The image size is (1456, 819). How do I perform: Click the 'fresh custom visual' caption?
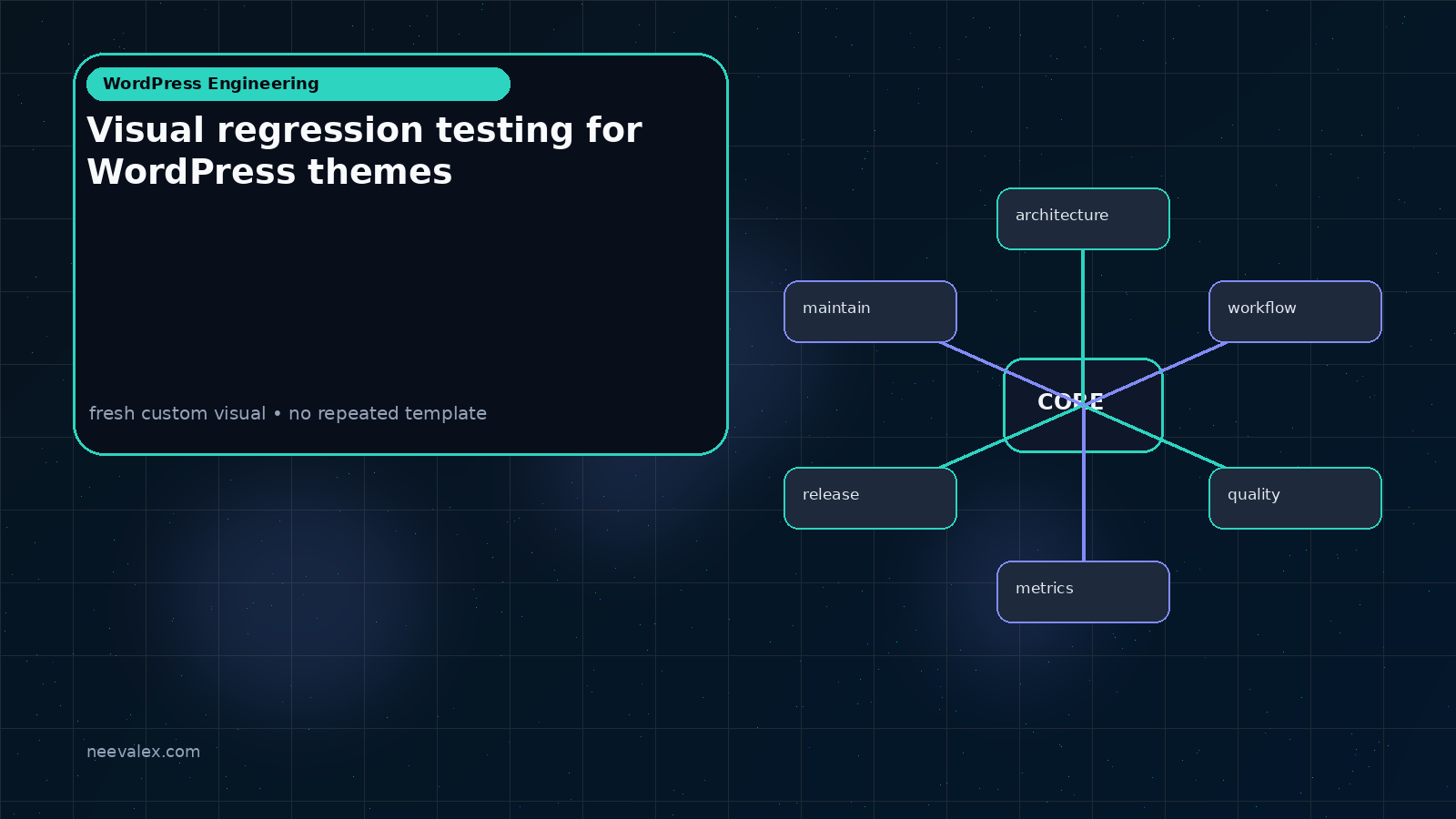288,413
